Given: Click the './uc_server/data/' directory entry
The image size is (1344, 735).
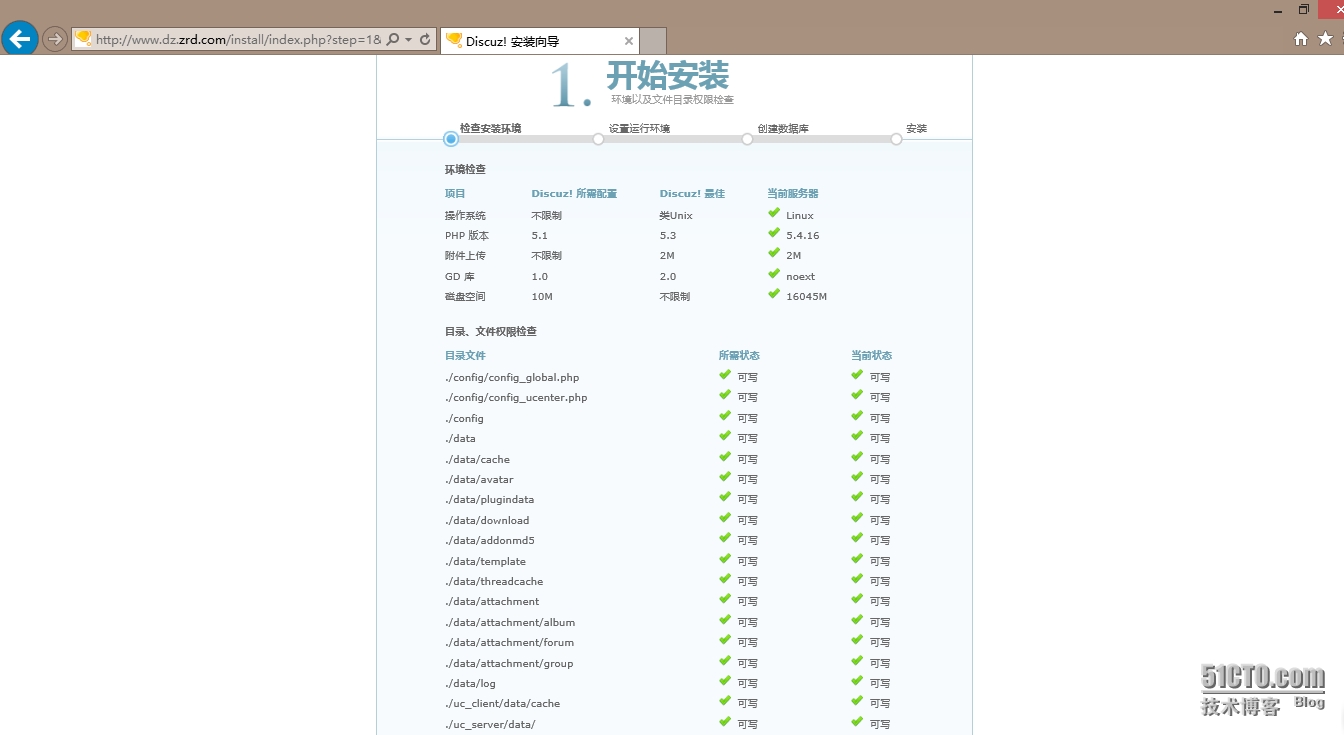Looking at the screenshot, I should click(490, 725).
